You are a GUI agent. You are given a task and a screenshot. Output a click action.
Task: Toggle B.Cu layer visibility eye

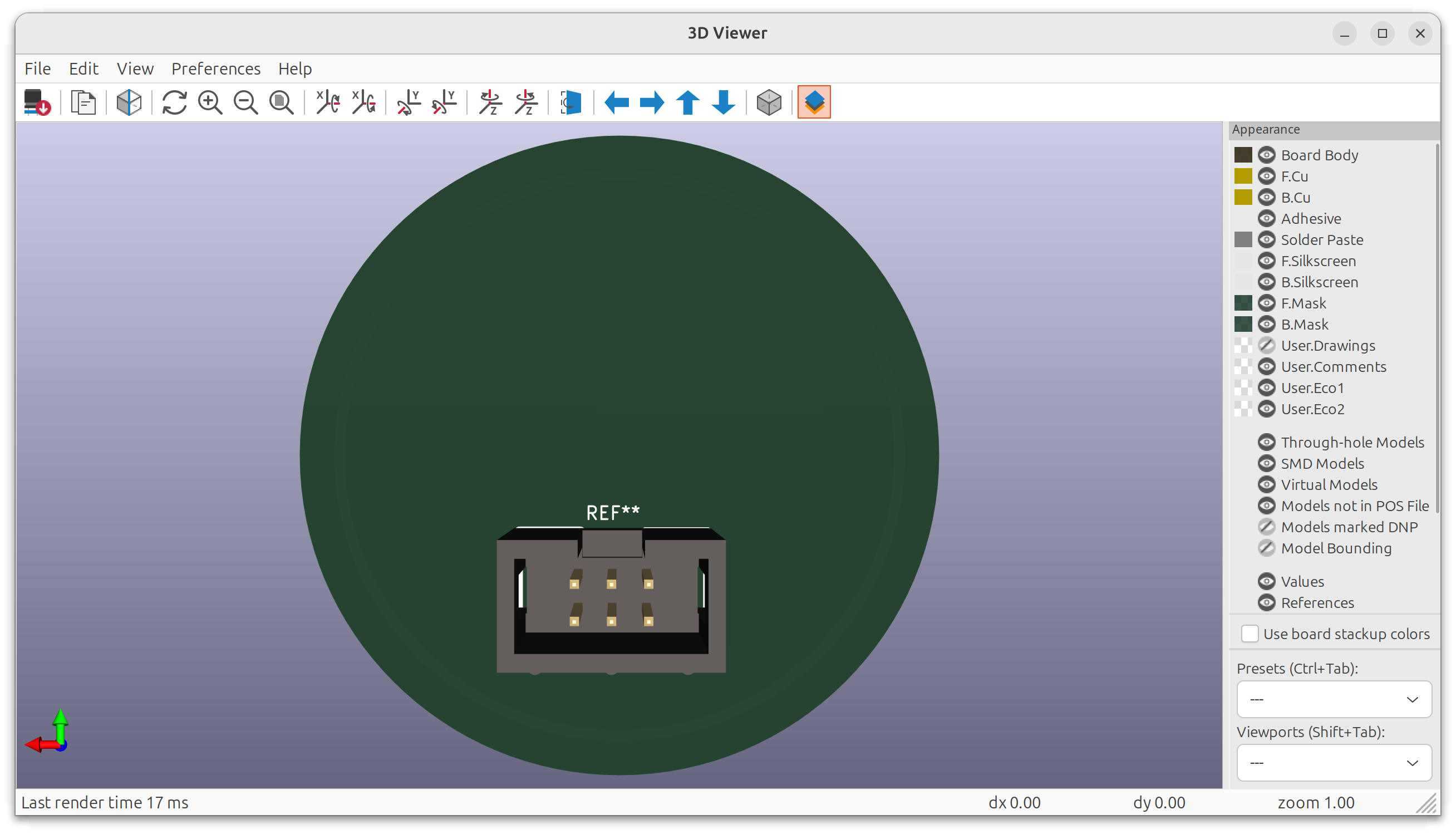click(x=1266, y=198)
